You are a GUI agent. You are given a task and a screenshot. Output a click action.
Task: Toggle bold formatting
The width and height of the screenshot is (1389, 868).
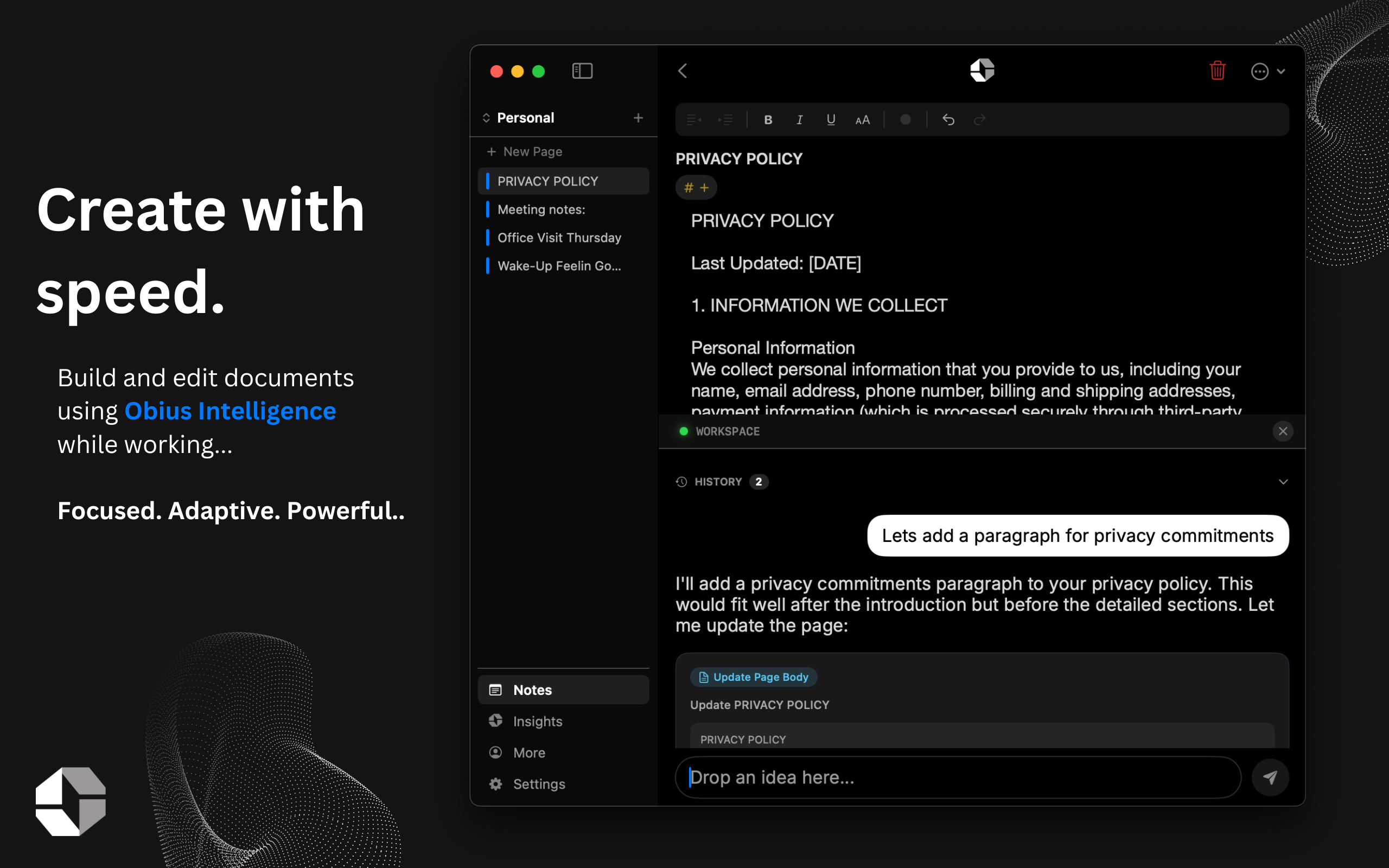click(x=768, y=119)
